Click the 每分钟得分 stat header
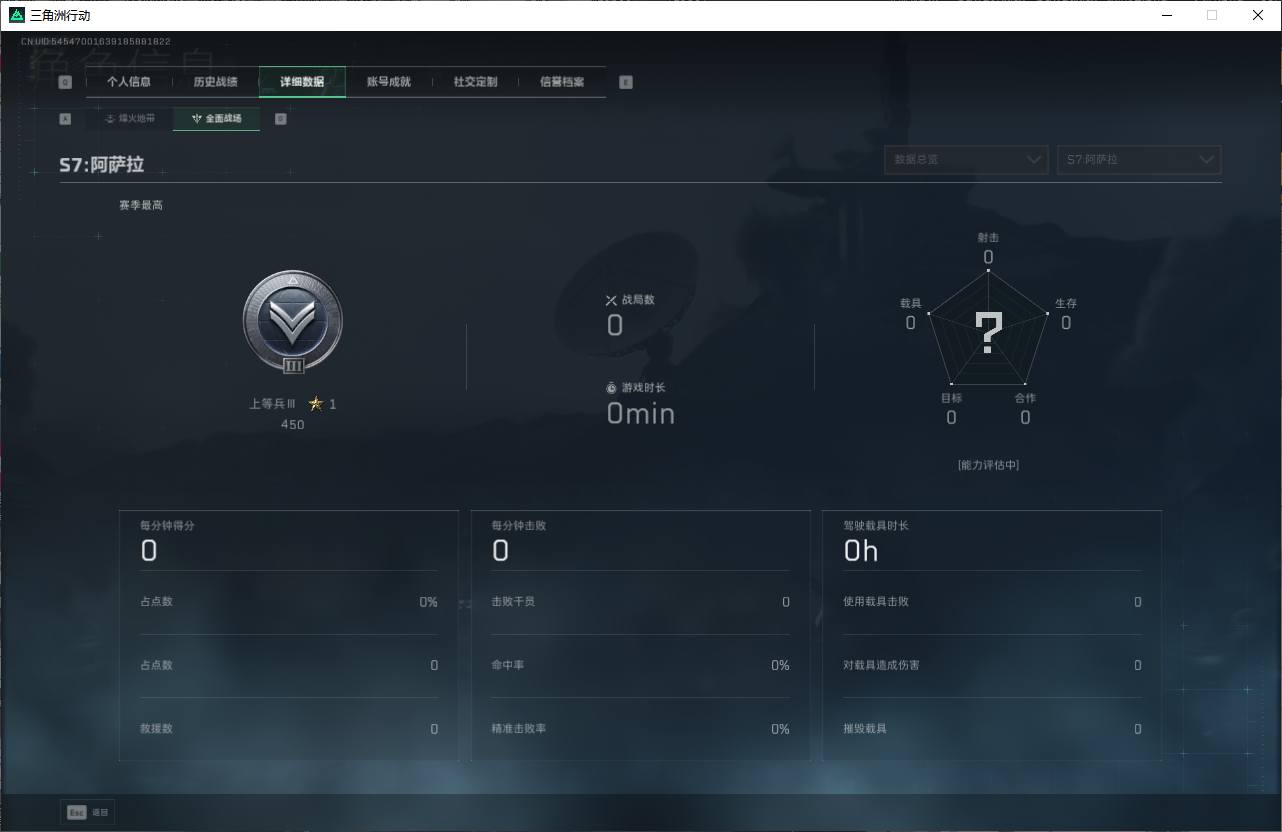Screen dimensions: 1282x832 pyautogui.click(x=168, y=525)
